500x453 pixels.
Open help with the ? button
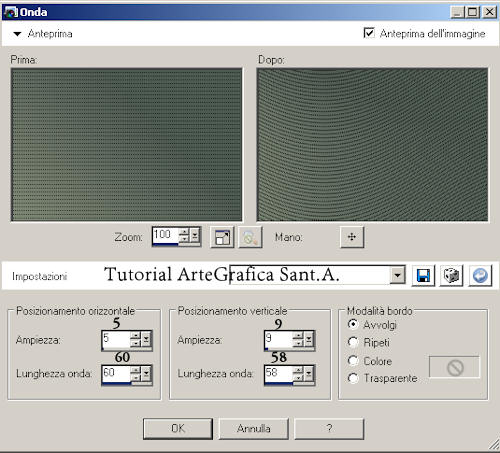329,429
